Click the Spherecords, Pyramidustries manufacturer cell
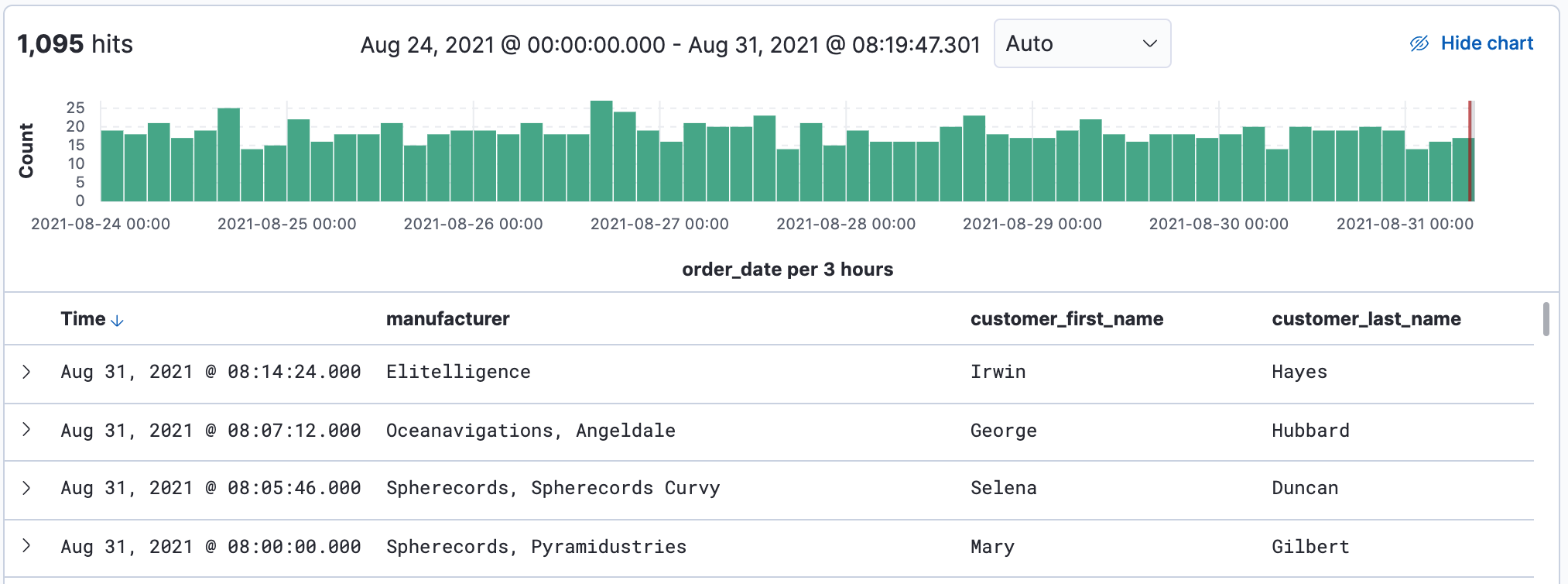The image size is (1568, 584). (x=536, y=547)
